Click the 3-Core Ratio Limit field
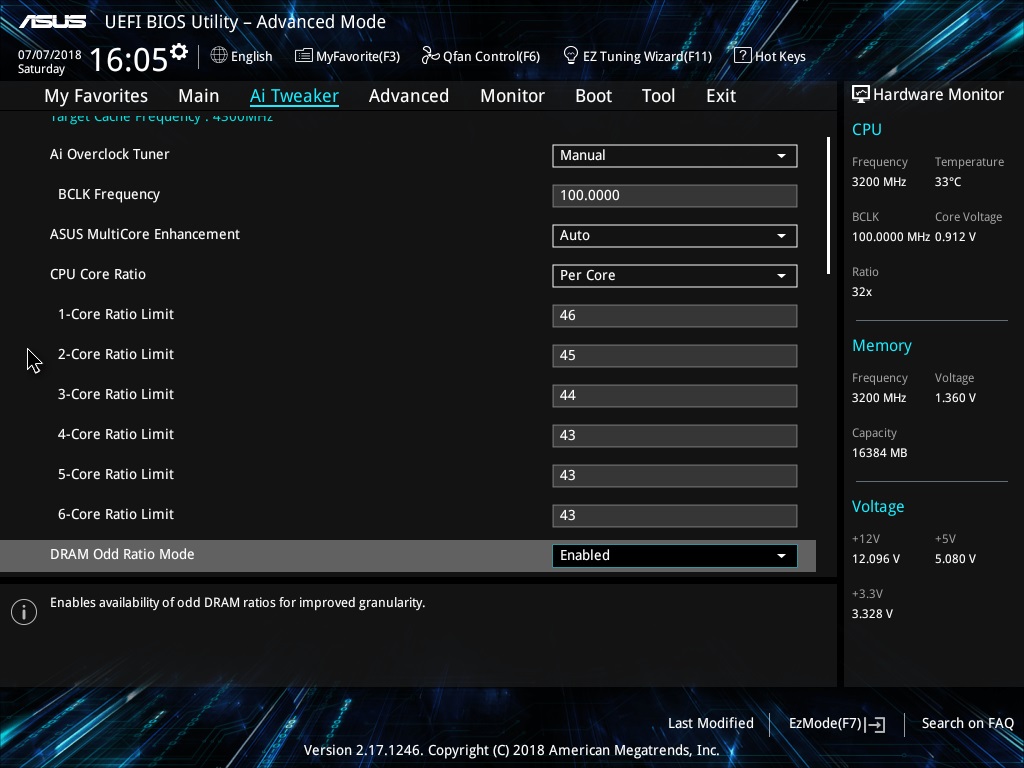Screen dimensions: 1024x768 click(675, 396)
